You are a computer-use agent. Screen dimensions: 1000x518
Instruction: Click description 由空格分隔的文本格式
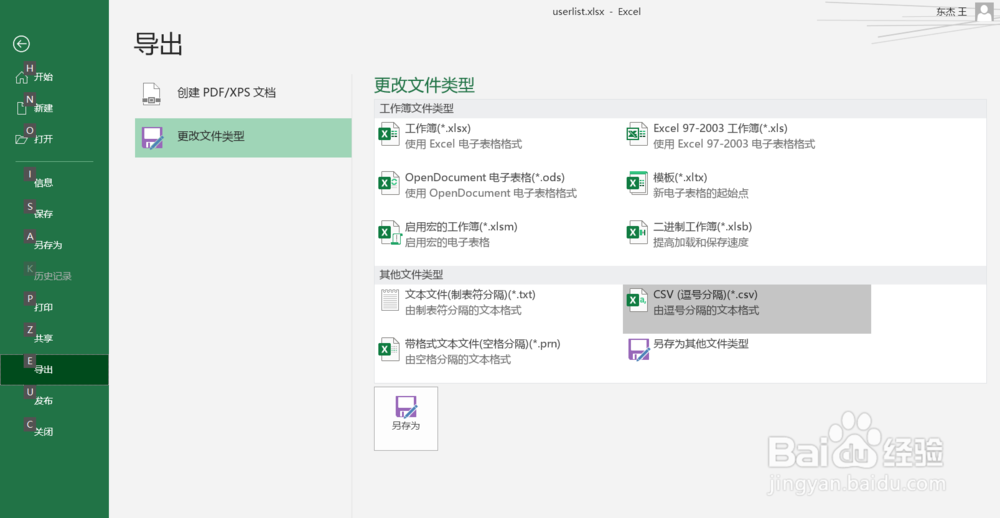tap(458, 359)
